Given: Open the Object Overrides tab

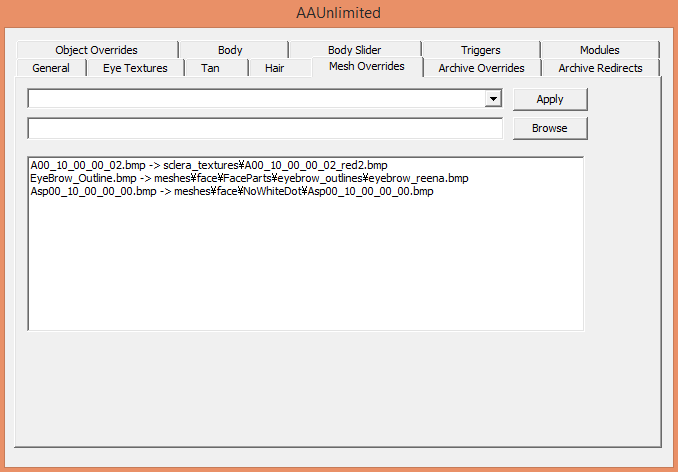Looking at the screenshot, I should click(x=96, y=50).
